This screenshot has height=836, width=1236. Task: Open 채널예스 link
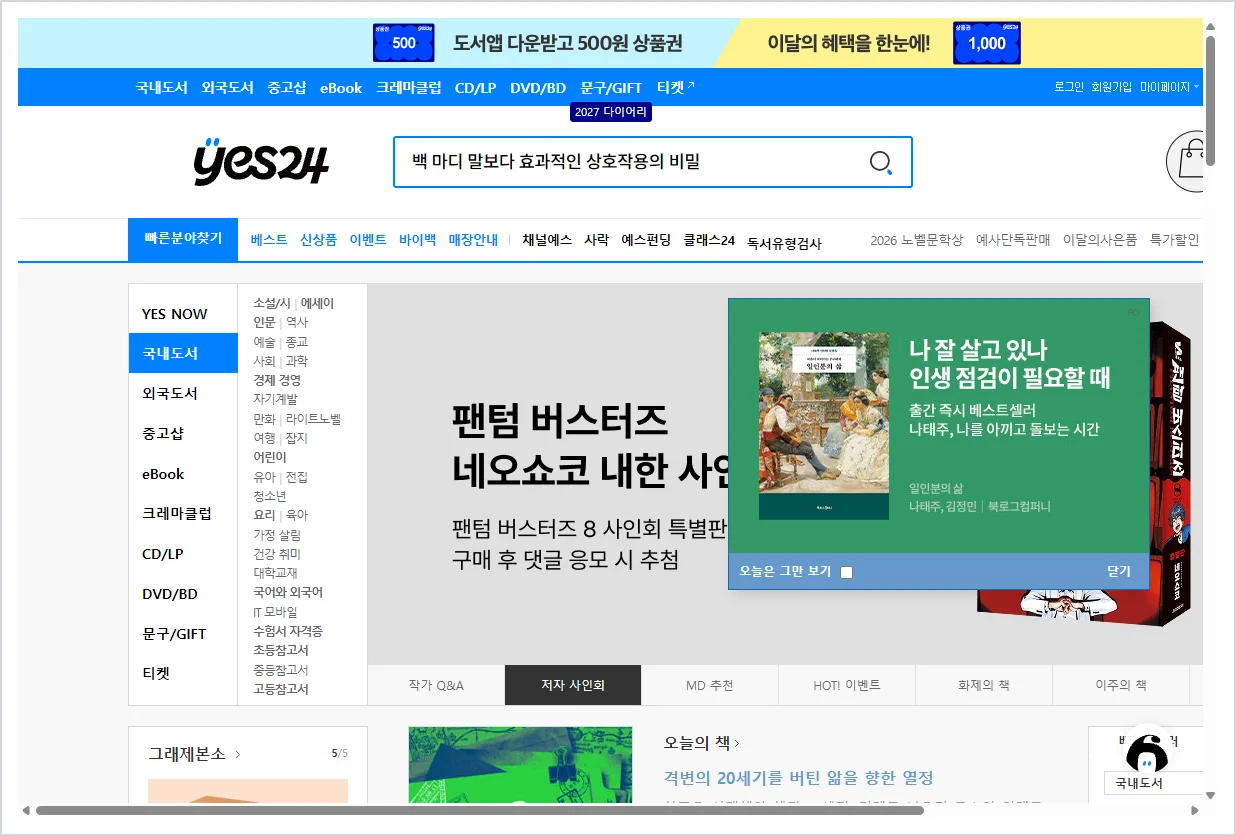coord(547,240)
